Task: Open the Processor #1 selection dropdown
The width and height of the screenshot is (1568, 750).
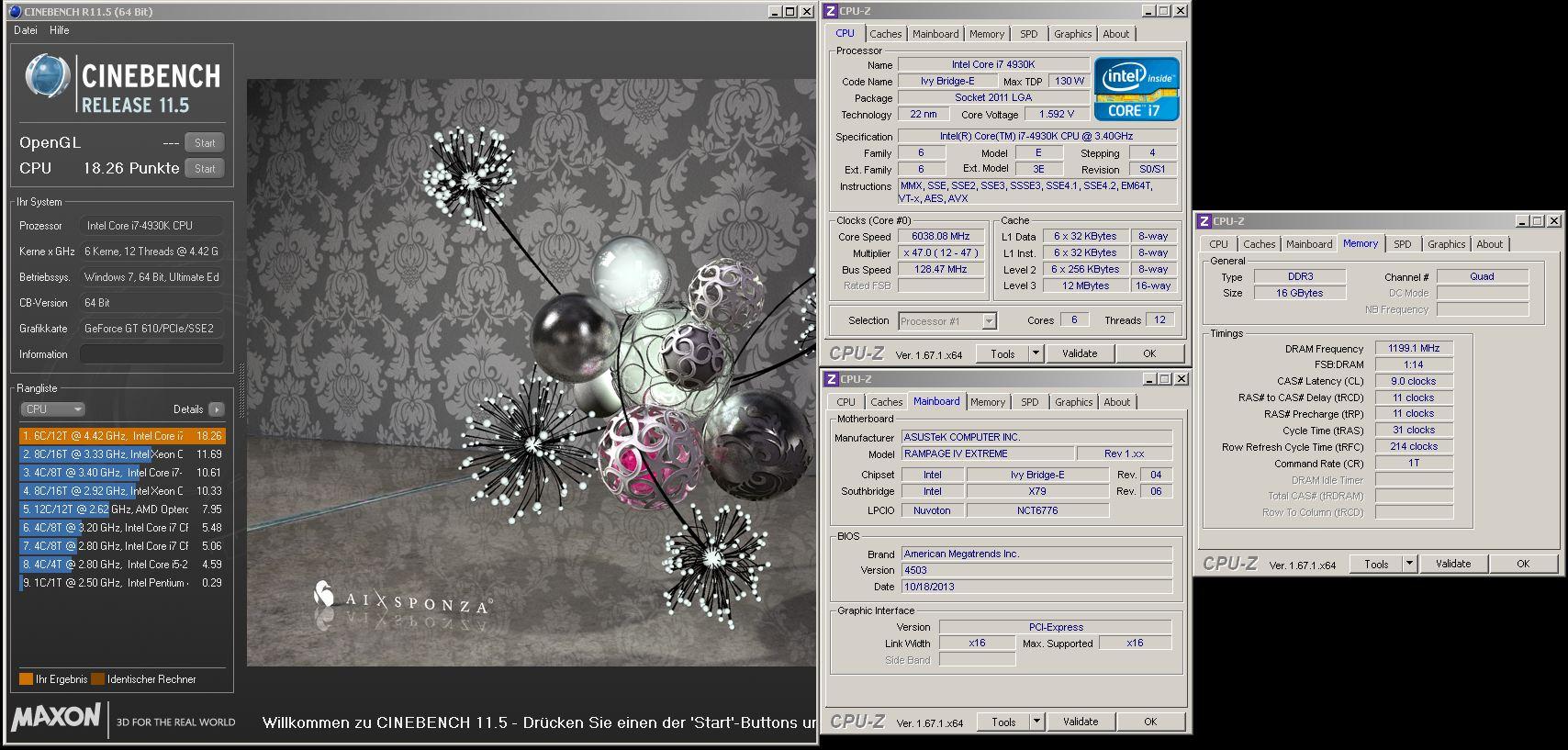Action: (947, 321)
